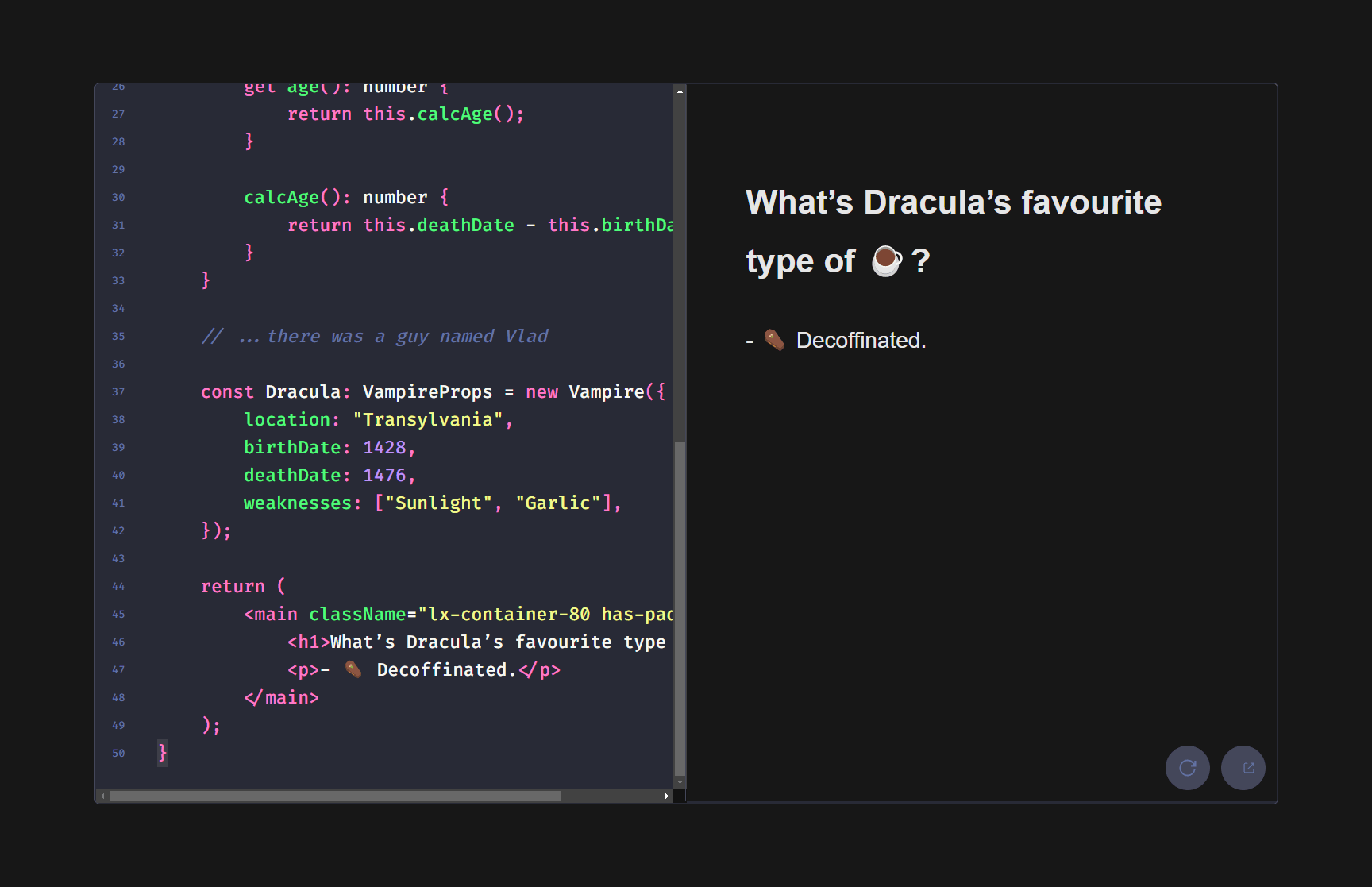Click the refresh preview icon
1372x887 pixels.
tap(1187, 768)
